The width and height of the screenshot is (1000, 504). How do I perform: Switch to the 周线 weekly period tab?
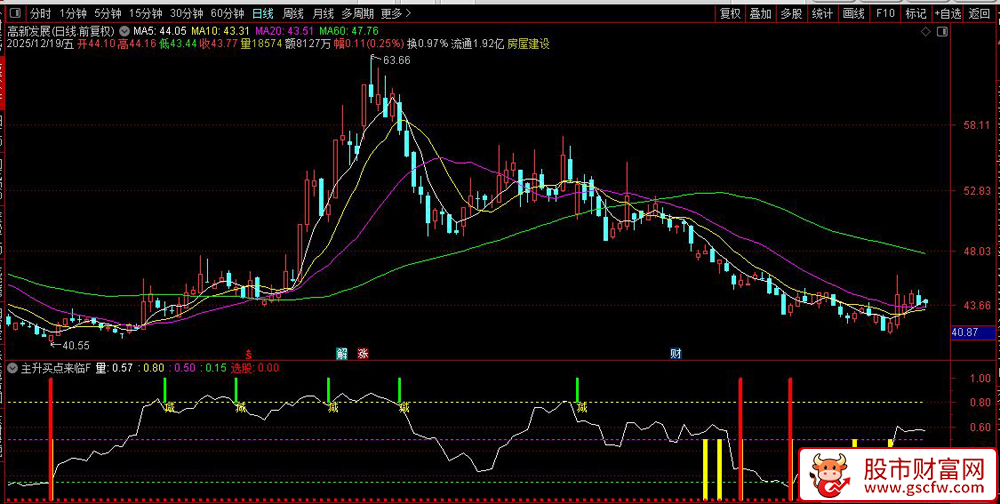pyautogui.click(x=293, y=14)
